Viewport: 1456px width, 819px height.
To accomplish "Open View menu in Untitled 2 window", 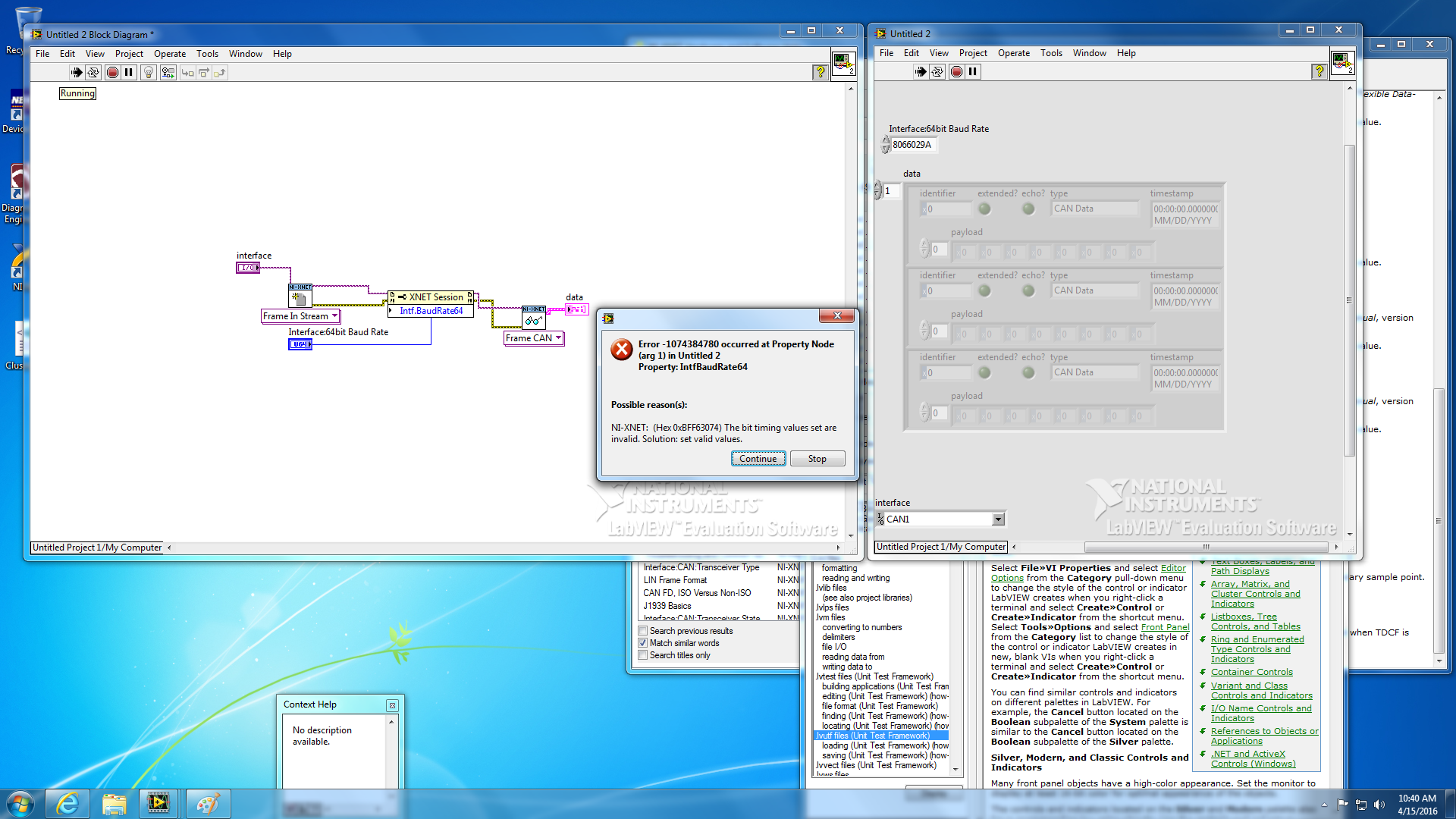I will [939, 53].
